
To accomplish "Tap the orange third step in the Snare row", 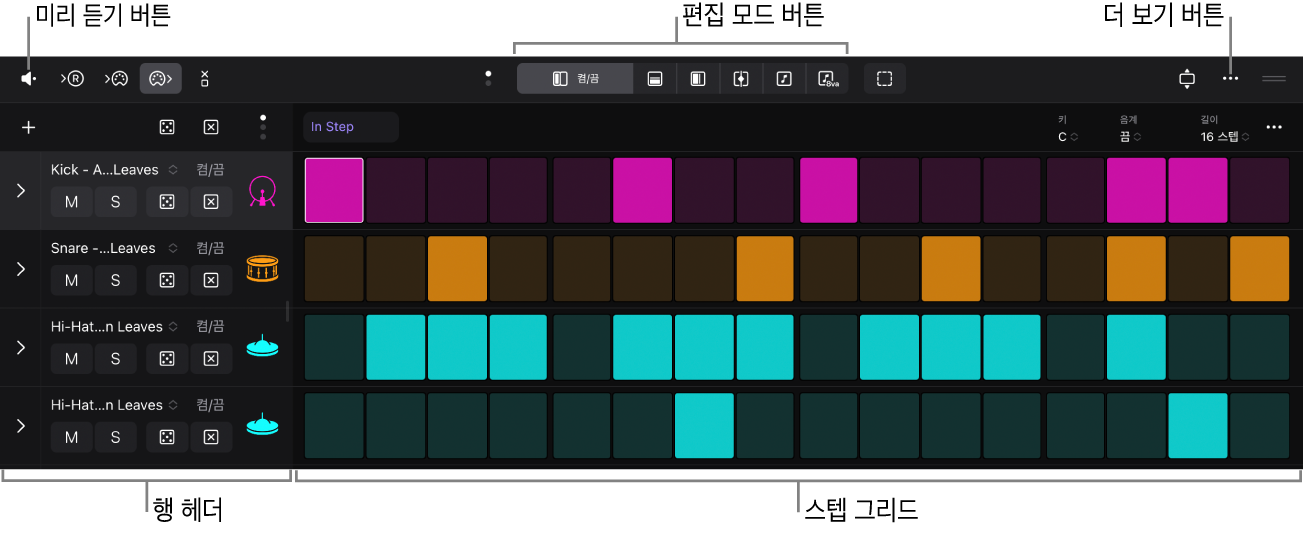I will (x=458, y=268).
